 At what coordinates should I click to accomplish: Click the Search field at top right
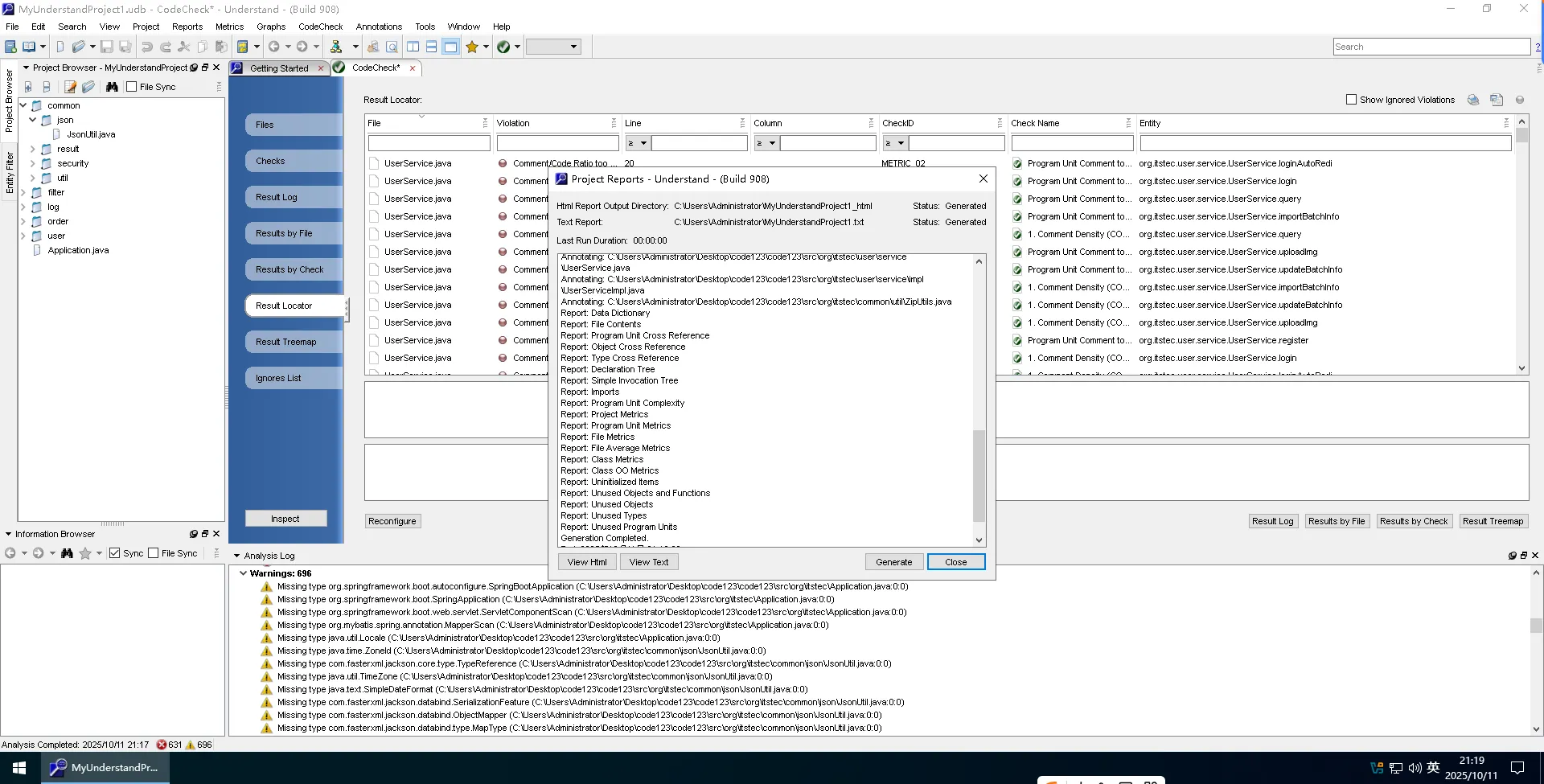pyautogui.click(x=1431, y=47)
